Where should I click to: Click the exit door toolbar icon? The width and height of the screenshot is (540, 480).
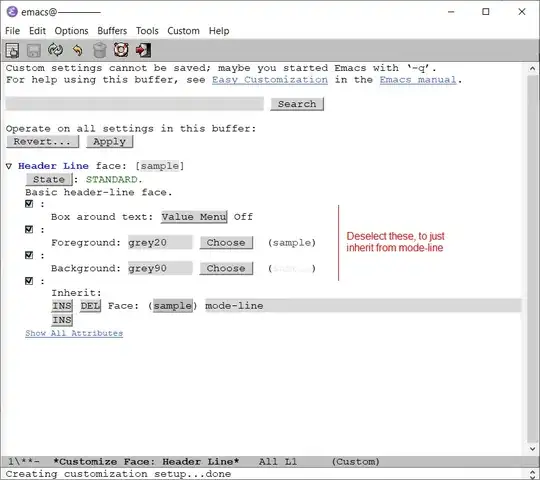143,50
